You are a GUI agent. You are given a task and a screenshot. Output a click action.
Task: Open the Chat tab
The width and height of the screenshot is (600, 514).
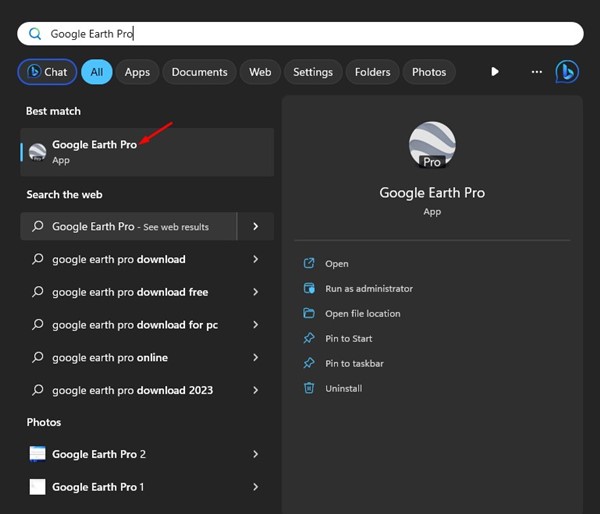click(46, 72)
